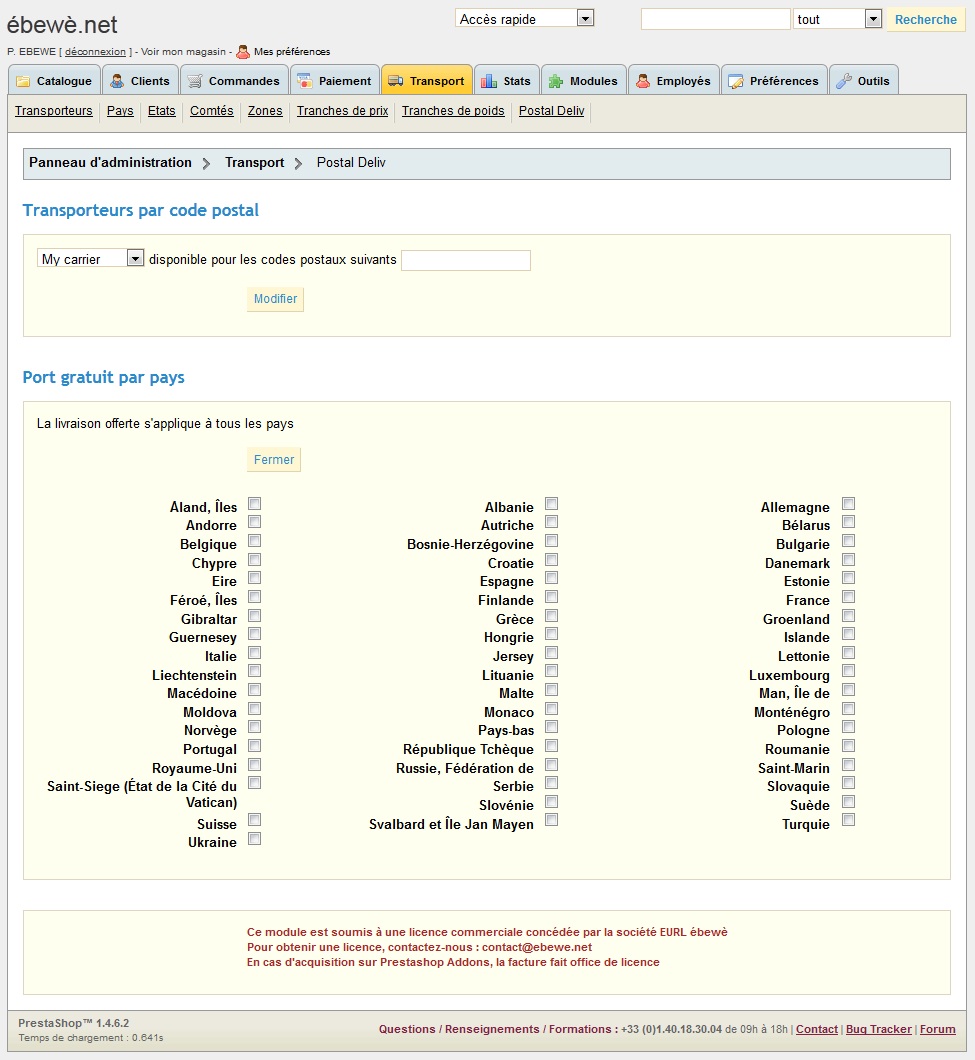This screenshot has width=975, height=1060.
Task: Click the PrestaShop™ 1.4.6.2 version text
Action: point(74,1023)
